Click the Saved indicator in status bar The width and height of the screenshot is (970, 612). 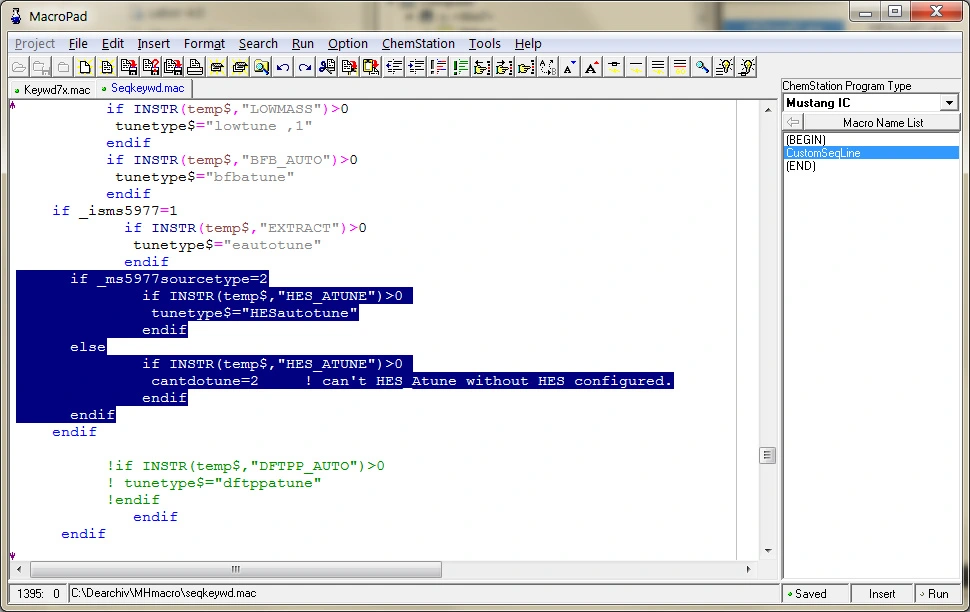(815, 594)
